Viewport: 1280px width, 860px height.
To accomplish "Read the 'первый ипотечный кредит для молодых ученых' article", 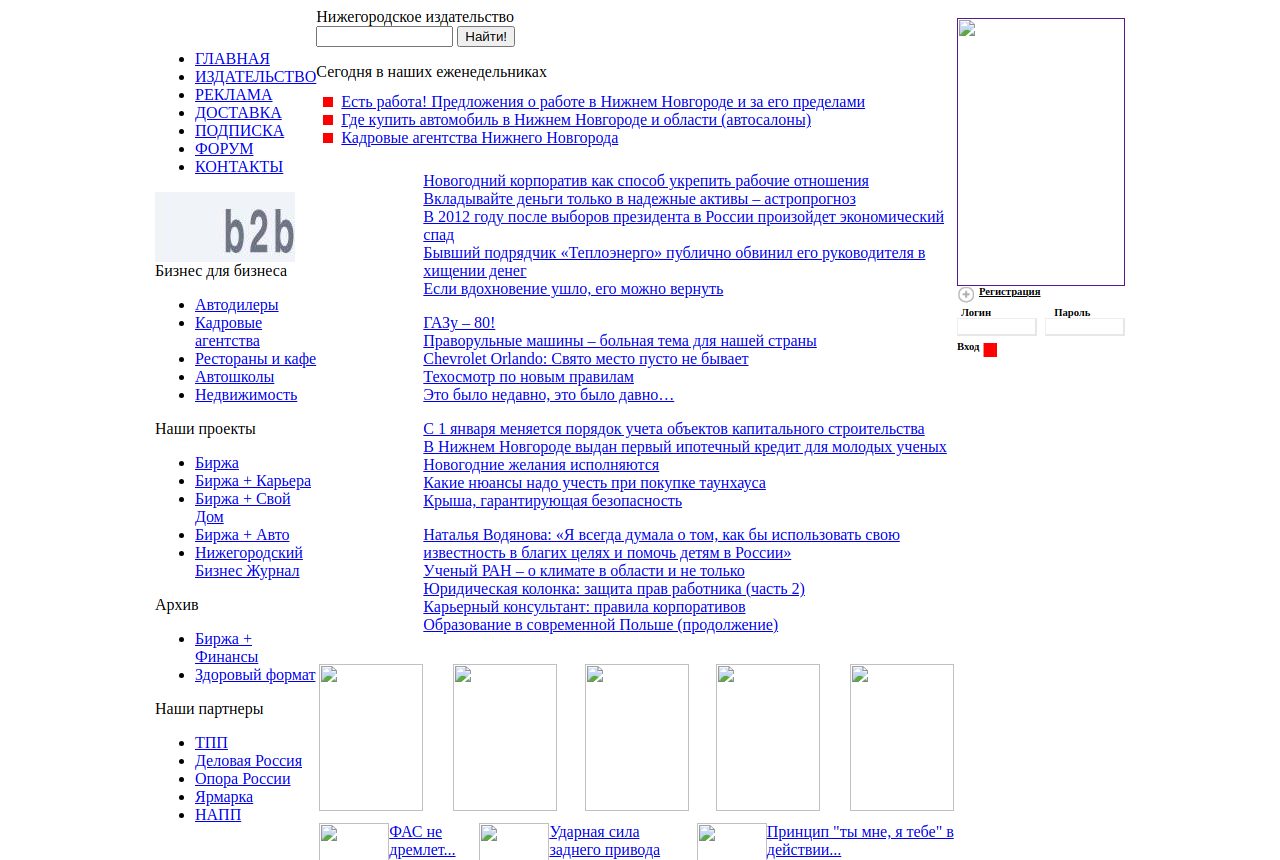I will pyautogui.click(x=685, y=447).
